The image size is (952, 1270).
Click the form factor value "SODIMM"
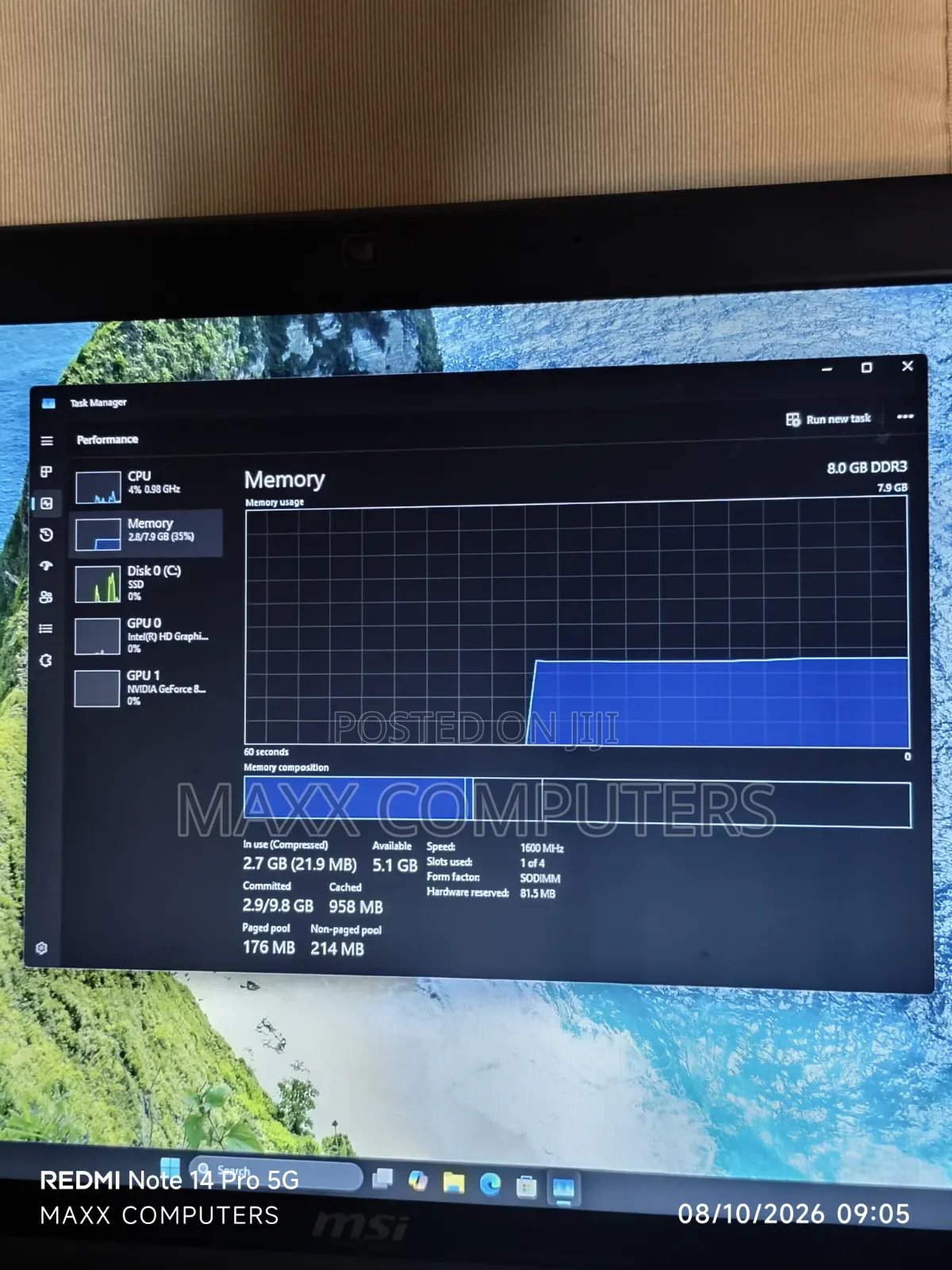tap(540, 878)
